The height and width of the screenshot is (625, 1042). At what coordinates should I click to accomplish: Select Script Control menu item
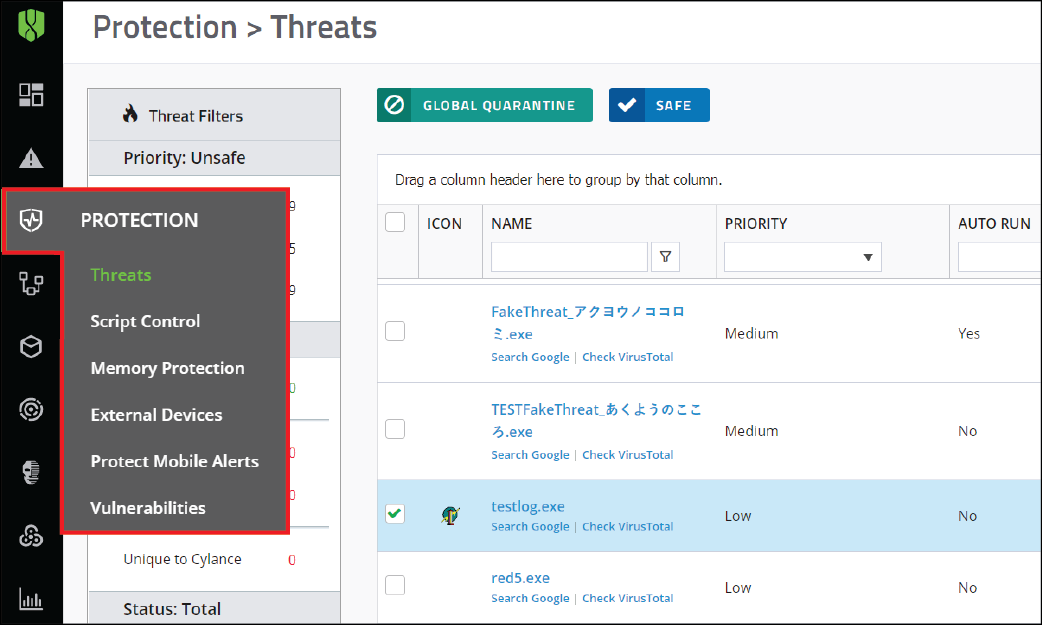[x=145, y=321]
